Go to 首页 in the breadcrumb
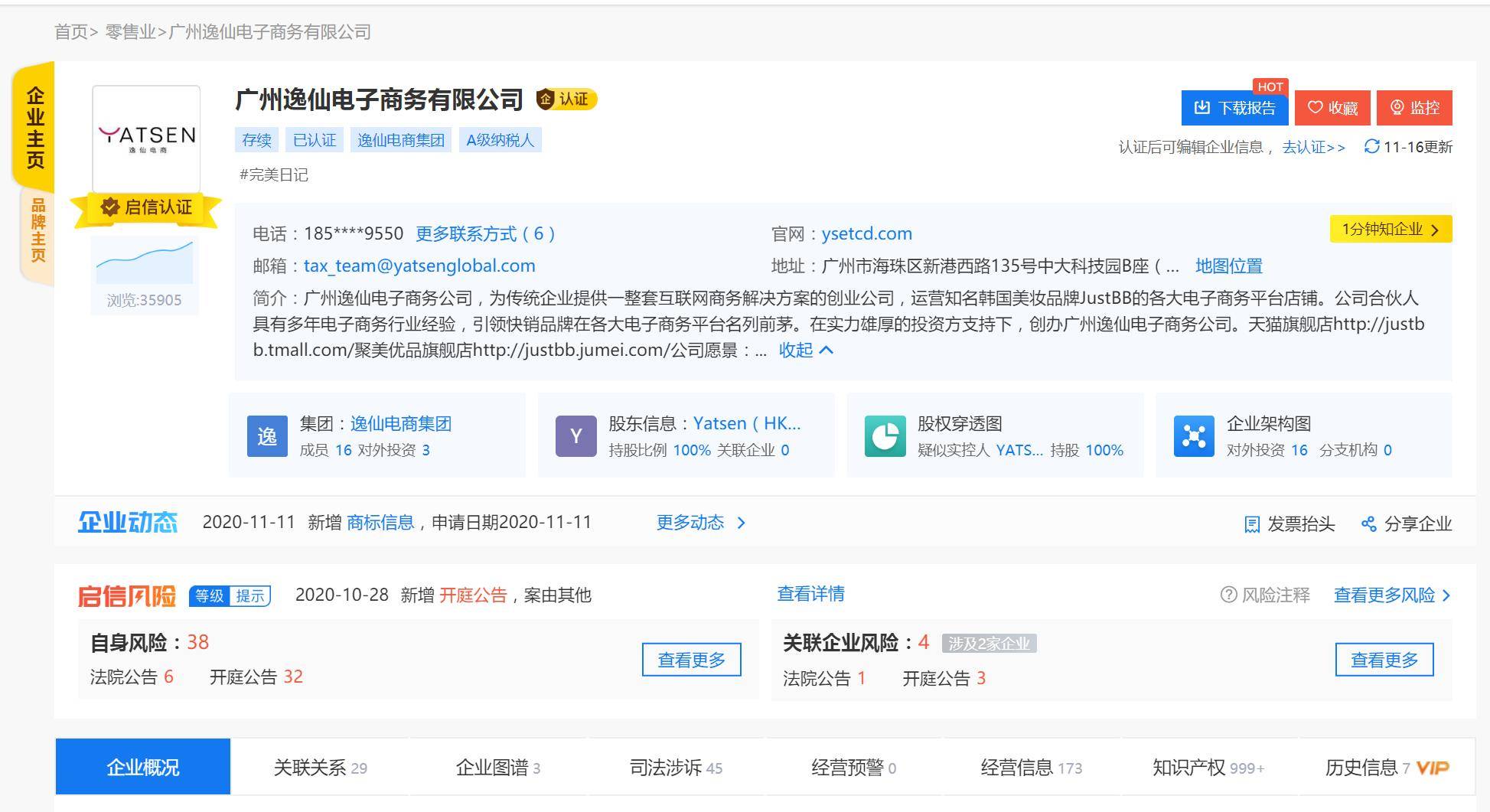This screenshot has width=1490, height=812. (x=71, y=32)
